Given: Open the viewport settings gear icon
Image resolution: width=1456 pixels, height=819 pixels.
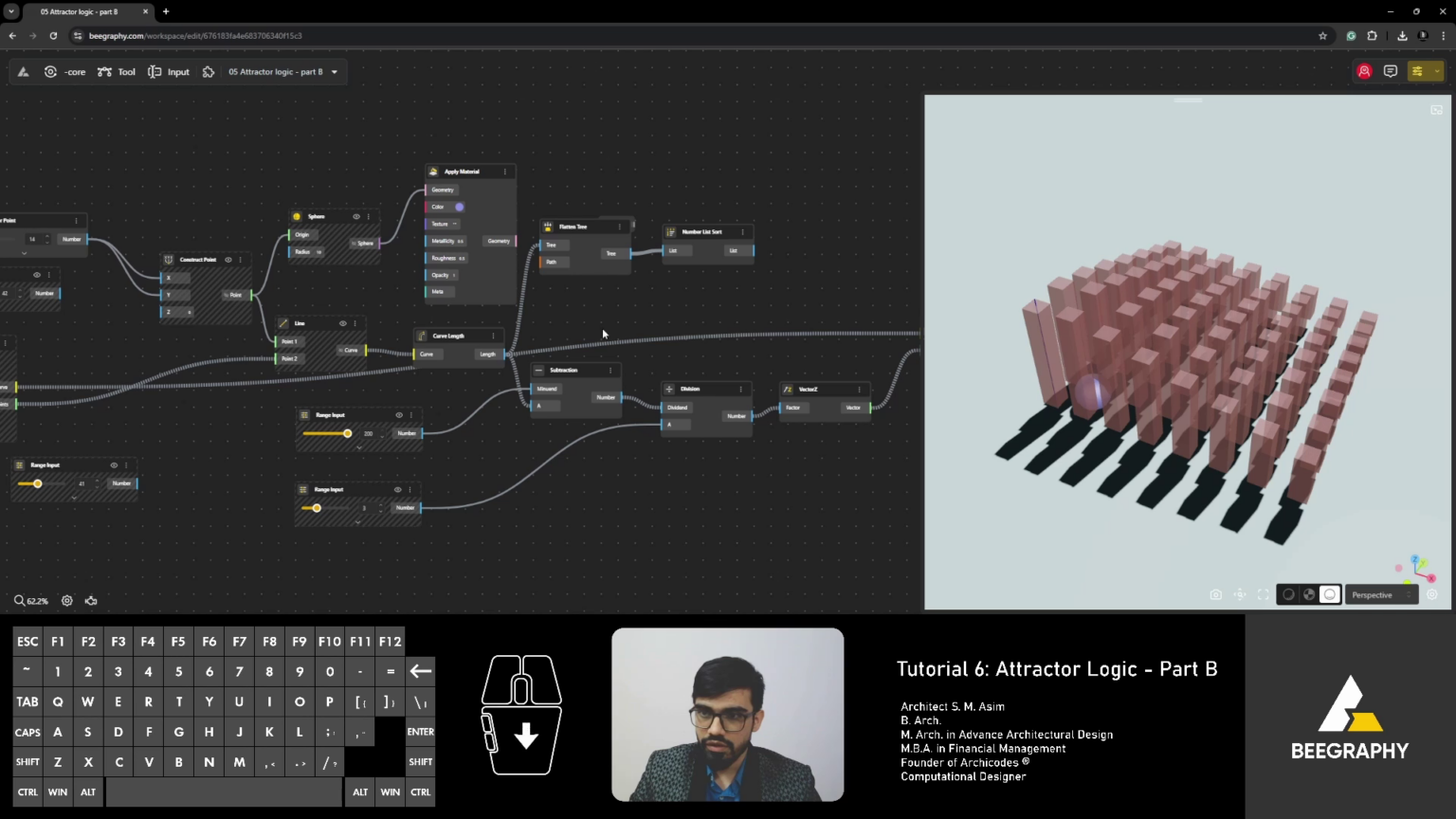Looking at the screenshot, I should pyautogui.click(x=1431, y=594).
